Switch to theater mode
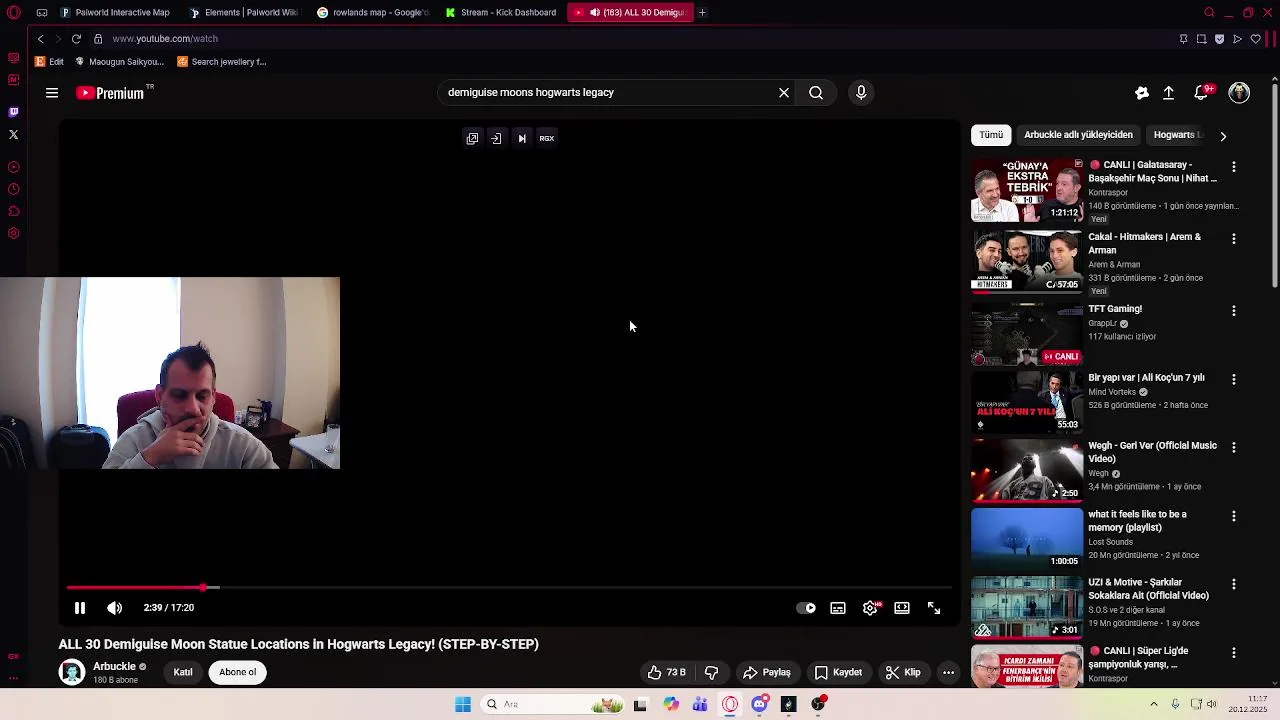 tap(902, 608)
